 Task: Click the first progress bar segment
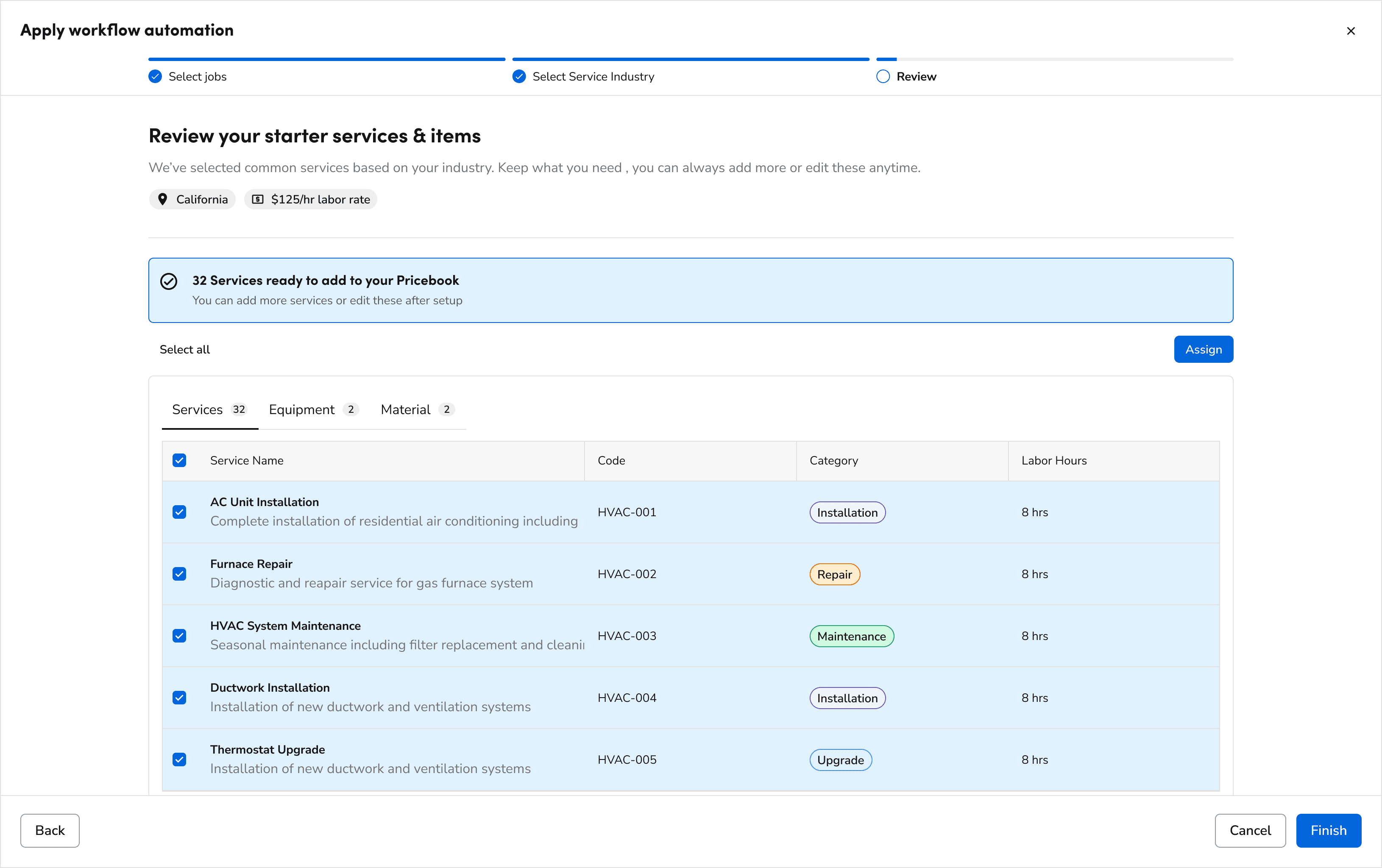click(x=326, y=59)
